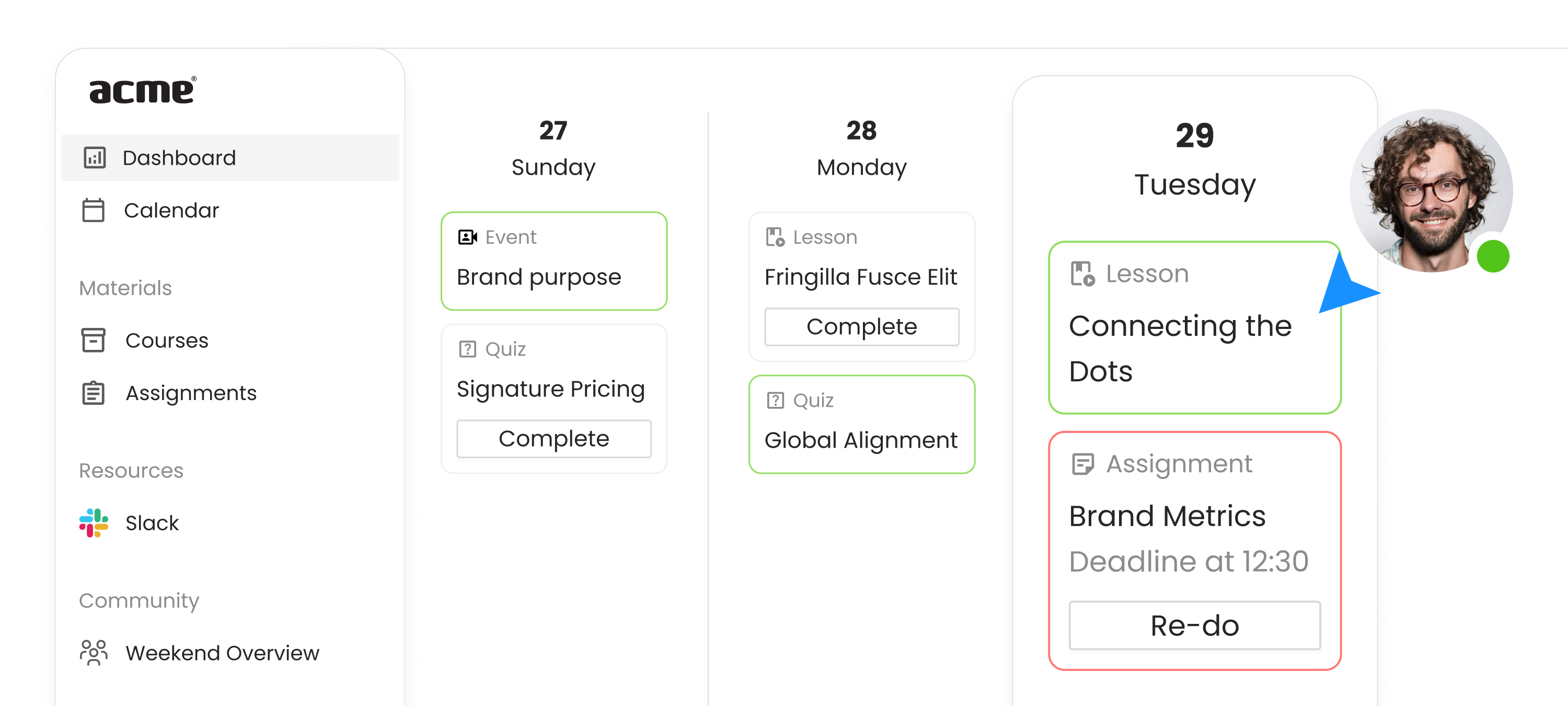Click the Dashboard bar-chart icon

95,158
